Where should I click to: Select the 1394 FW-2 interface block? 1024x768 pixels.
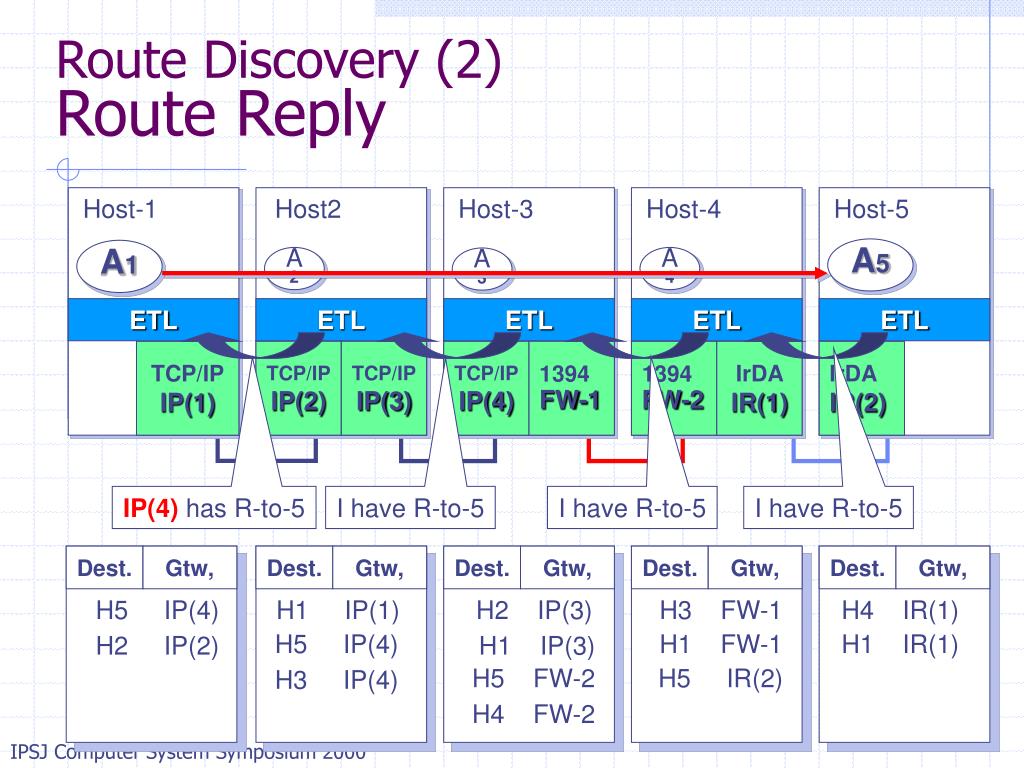(x=674, y=388)
